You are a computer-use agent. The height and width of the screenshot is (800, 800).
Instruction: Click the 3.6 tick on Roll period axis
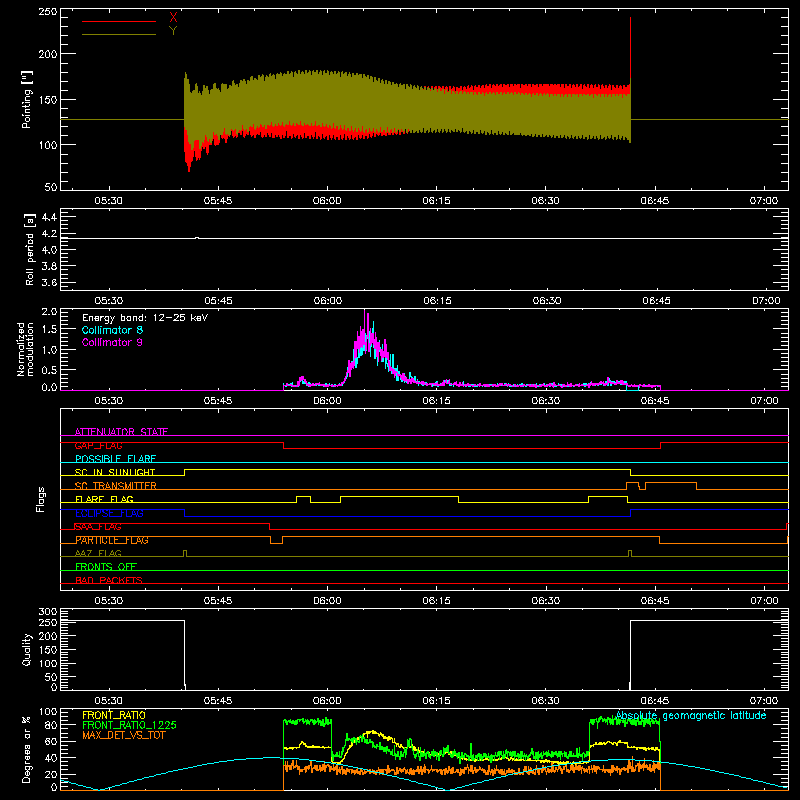(49, 282)
